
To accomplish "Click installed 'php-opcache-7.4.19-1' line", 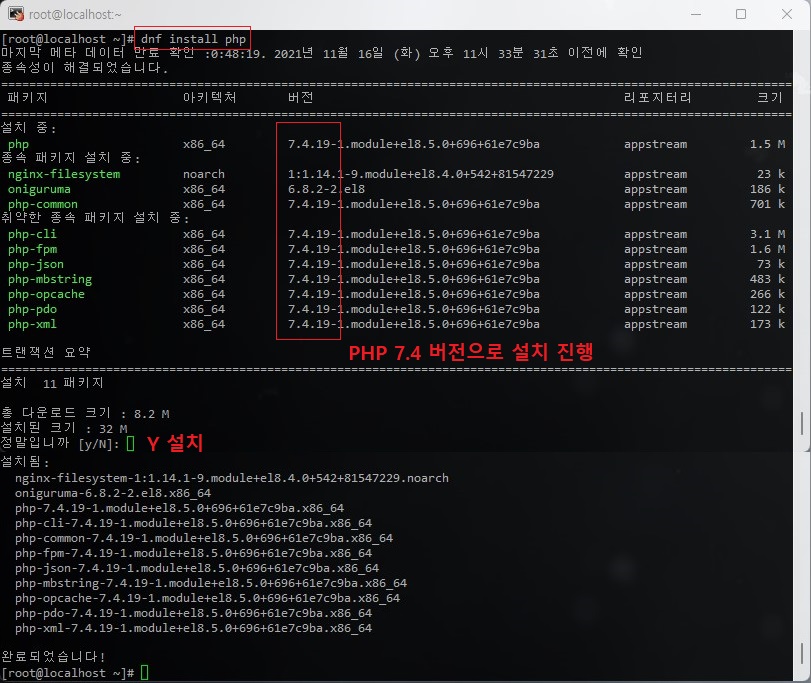I will click(207, 598).
